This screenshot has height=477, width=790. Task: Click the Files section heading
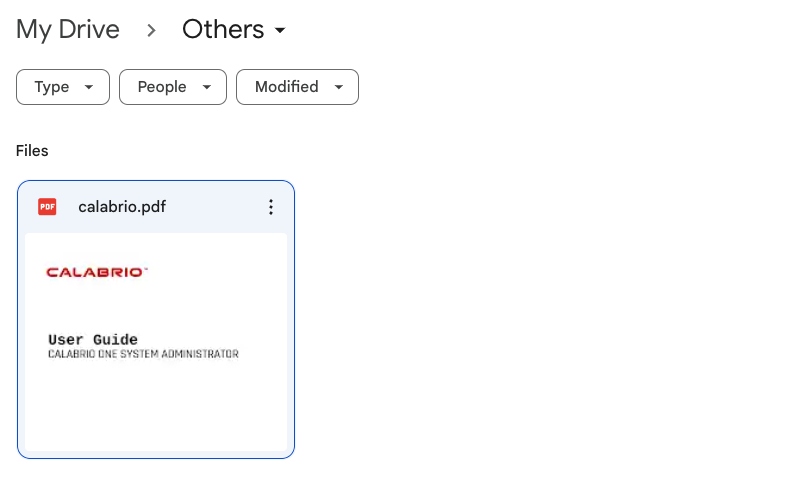pos(32,151)
